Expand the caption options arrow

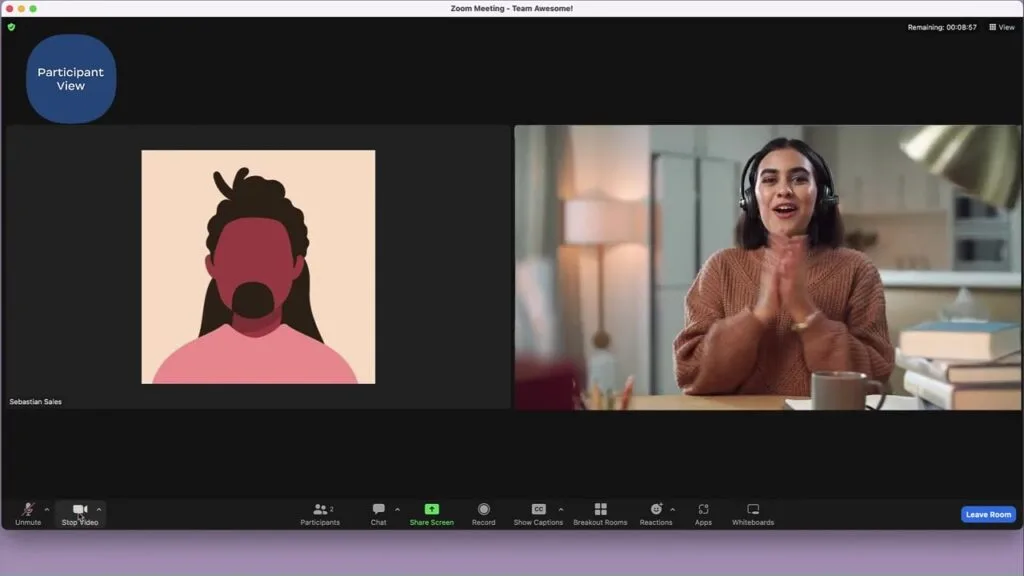(x=560, y=510)
